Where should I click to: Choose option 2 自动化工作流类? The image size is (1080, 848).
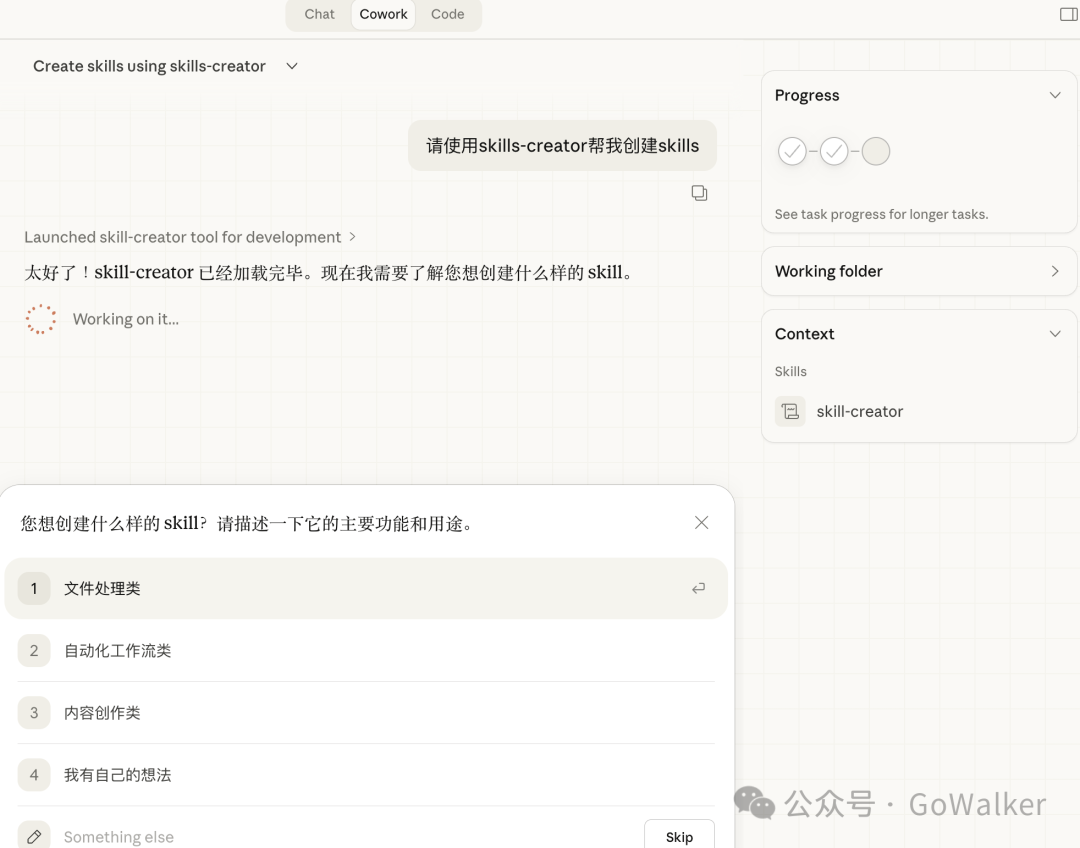pyautogui.click(x=366, y=650)
